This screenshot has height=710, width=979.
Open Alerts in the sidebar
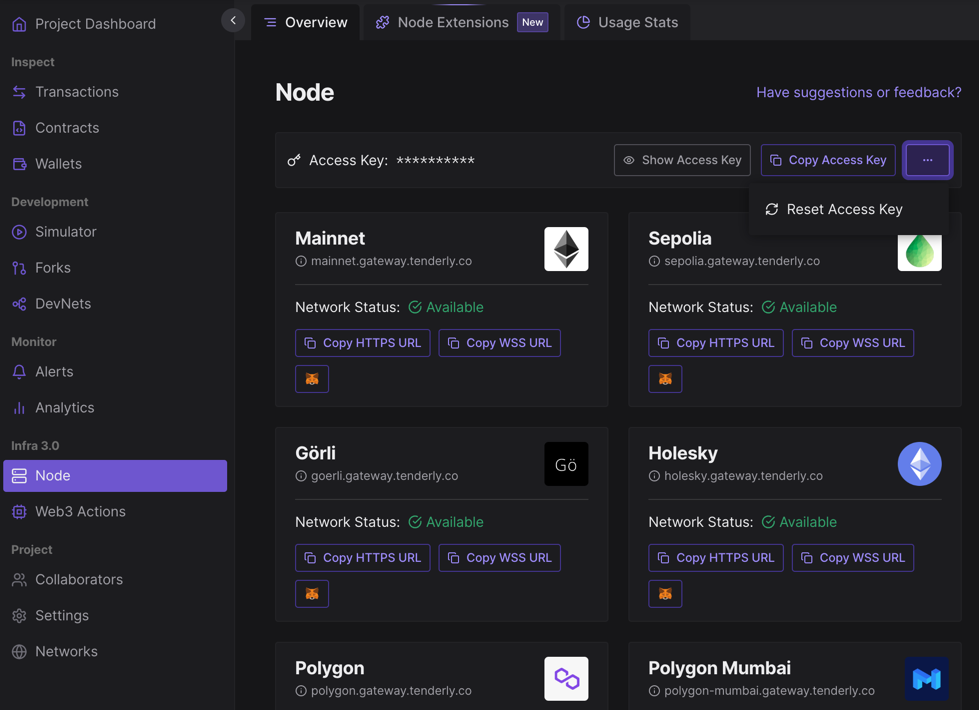42,372
